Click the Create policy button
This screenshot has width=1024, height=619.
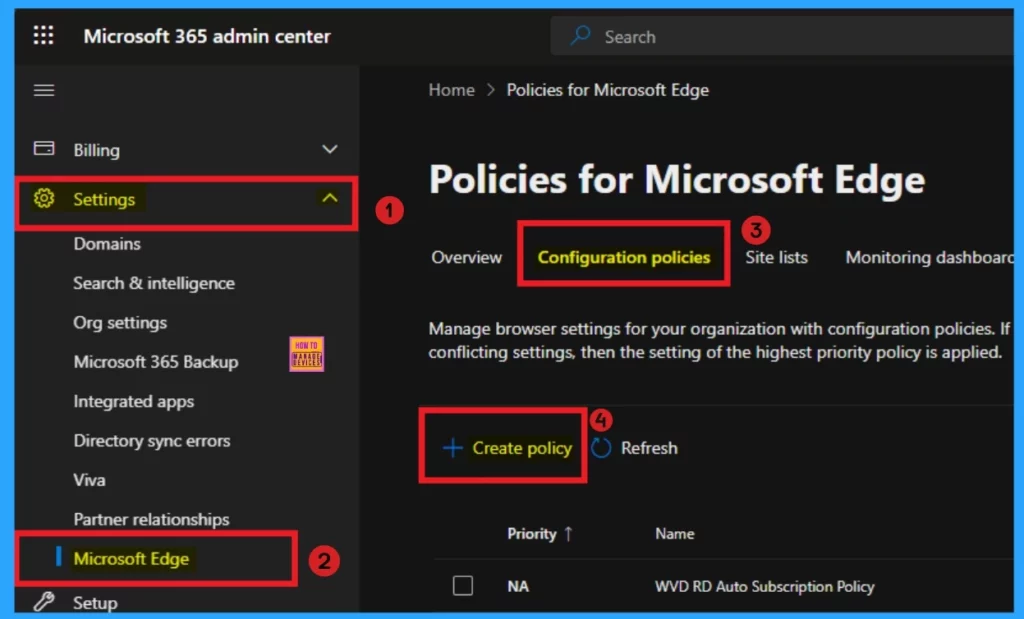[x=507, y=448]
